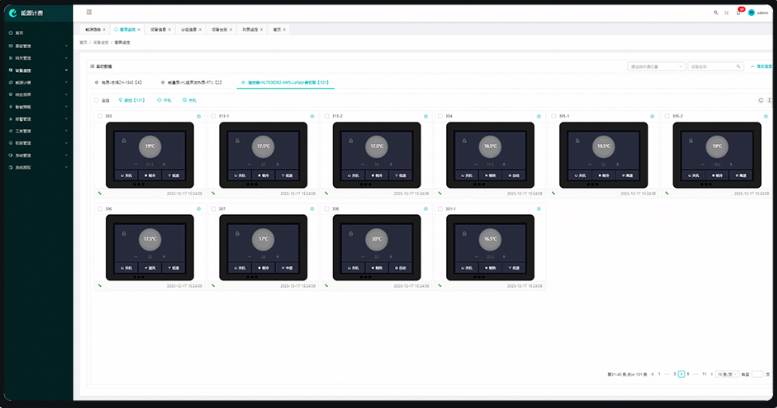Click the search magnifier icon in header
777x408 pixels.
click(716, 12)
